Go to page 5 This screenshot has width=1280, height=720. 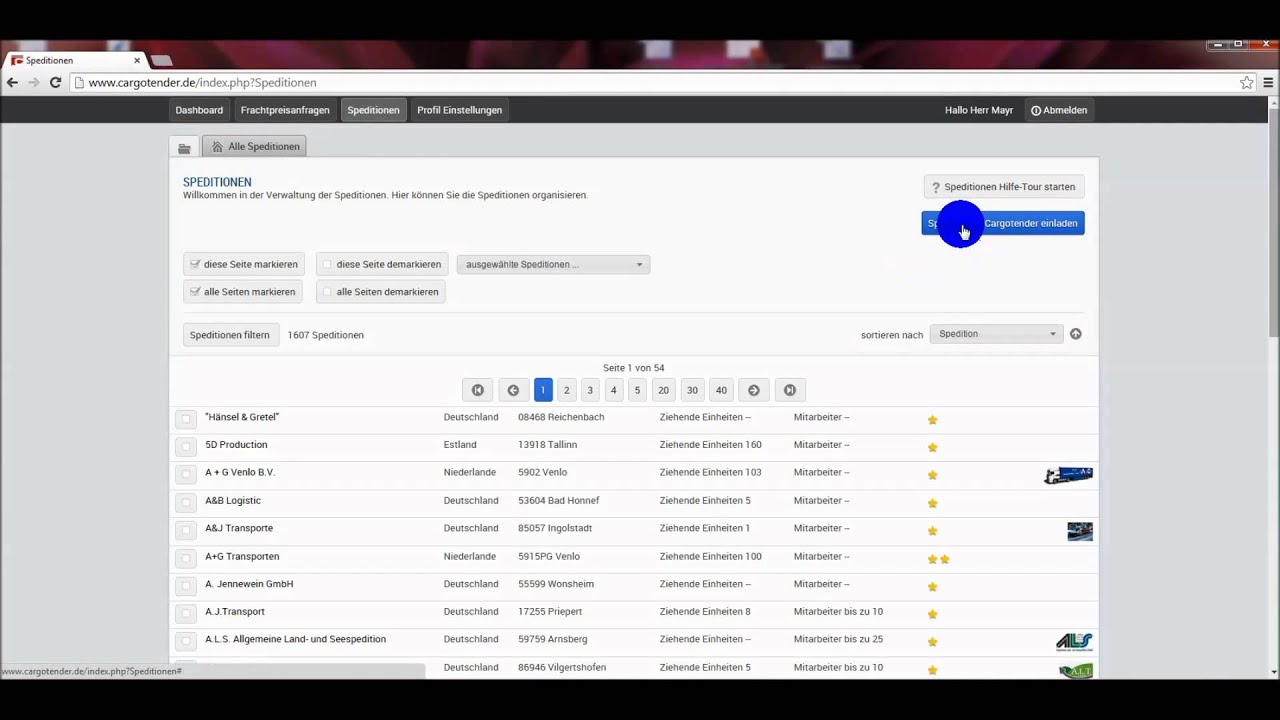[x=637, y=390]
